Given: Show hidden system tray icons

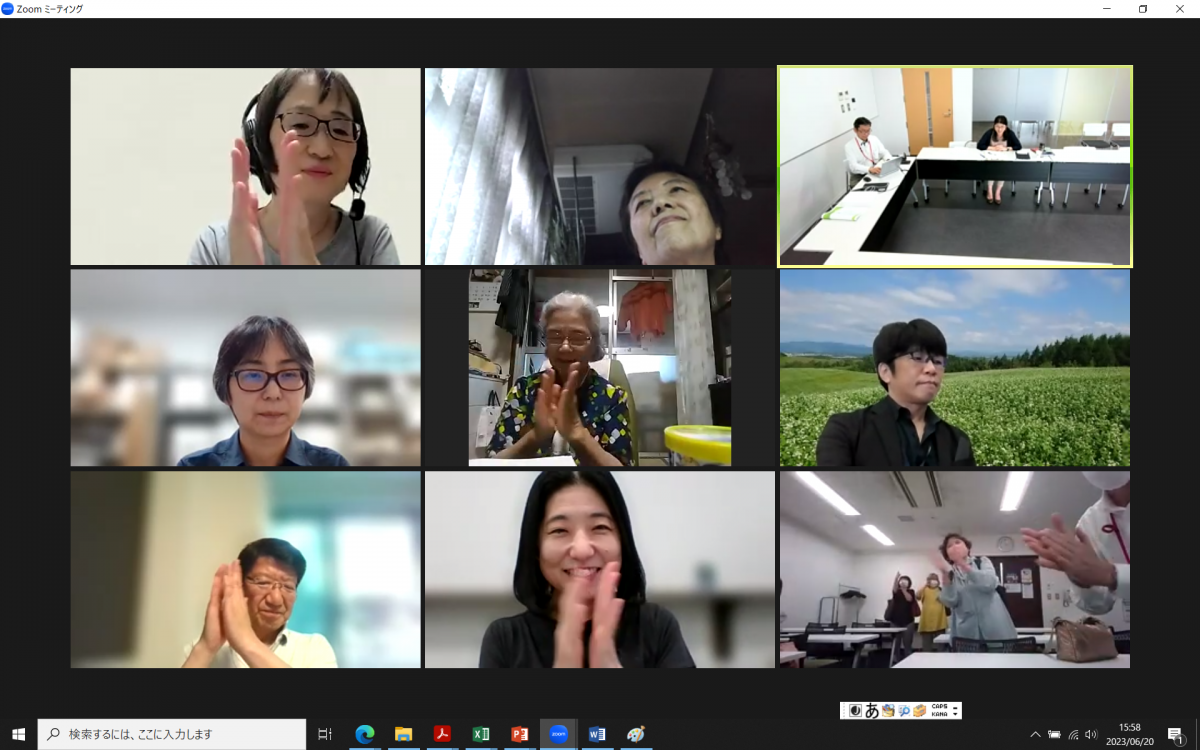Looking at the screenshot, I should tap(1036, 734).
